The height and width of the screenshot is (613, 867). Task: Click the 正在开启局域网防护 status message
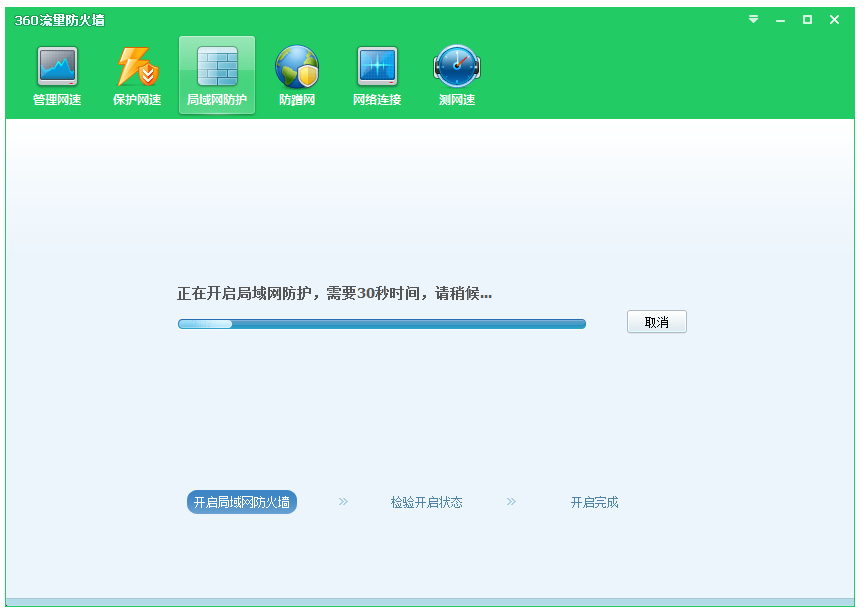[334, 293]
